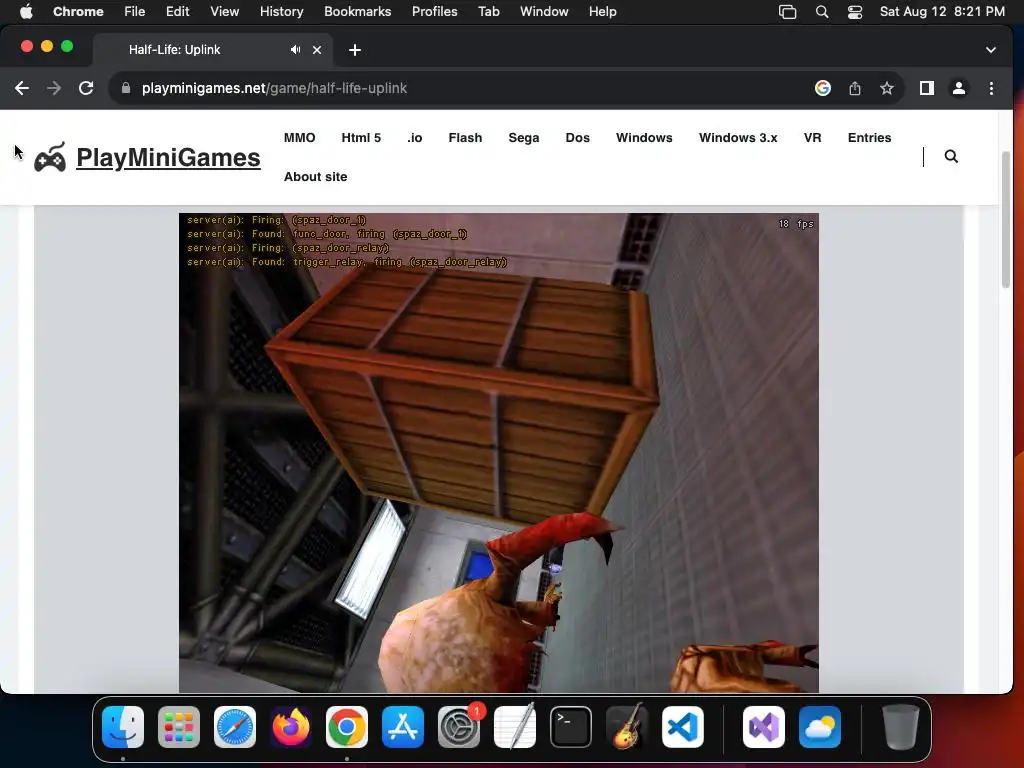Open the Windows games category
Screen dimensions: 1024x768
click(644, 138)
